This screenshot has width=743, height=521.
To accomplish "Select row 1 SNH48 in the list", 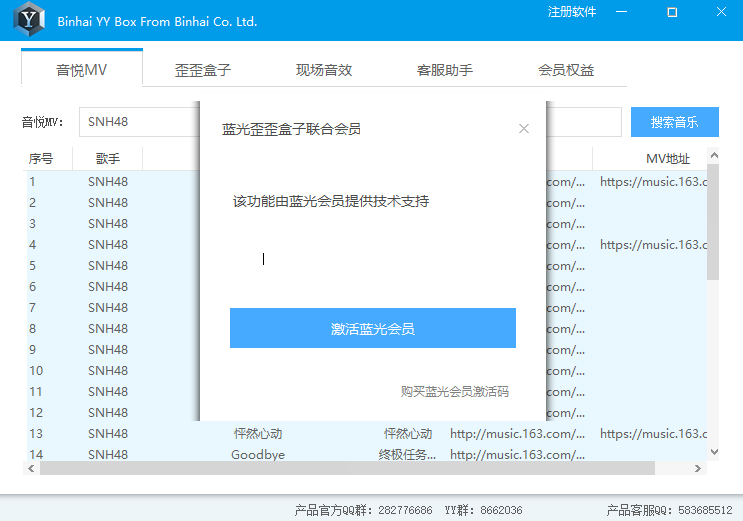I will click(108, 182).
